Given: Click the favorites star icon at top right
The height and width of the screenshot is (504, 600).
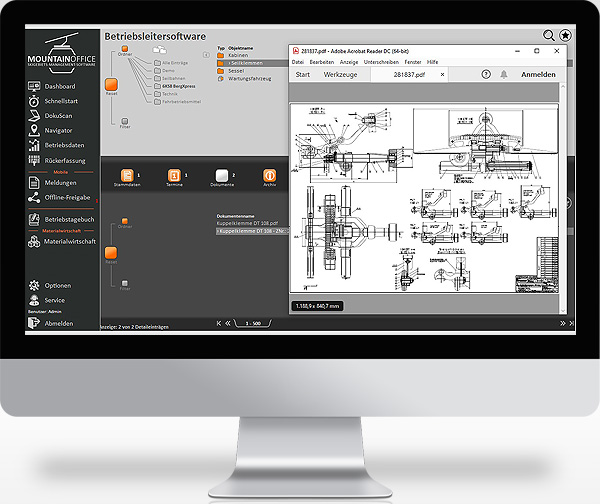Looking at the screenshot, I should (565, 36).
